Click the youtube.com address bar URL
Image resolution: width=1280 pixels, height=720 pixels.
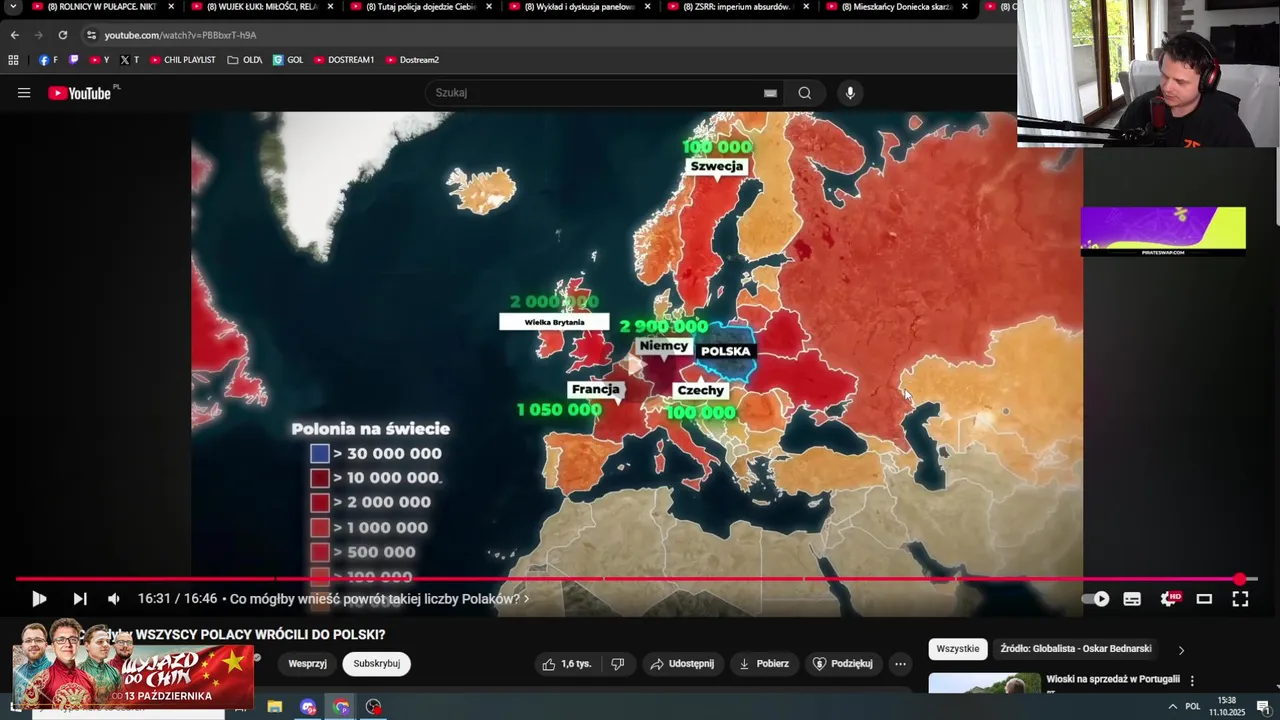[180, 35]
